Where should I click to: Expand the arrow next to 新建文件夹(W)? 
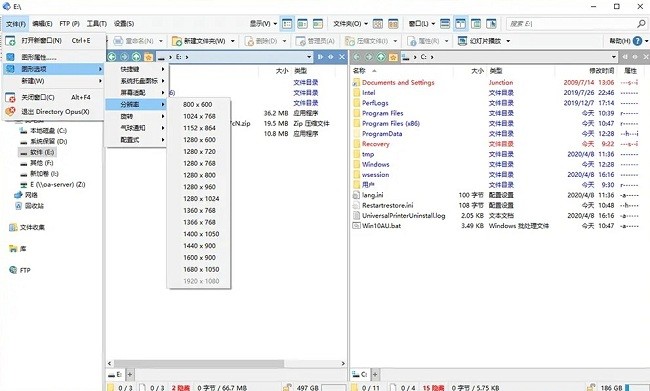233,41
